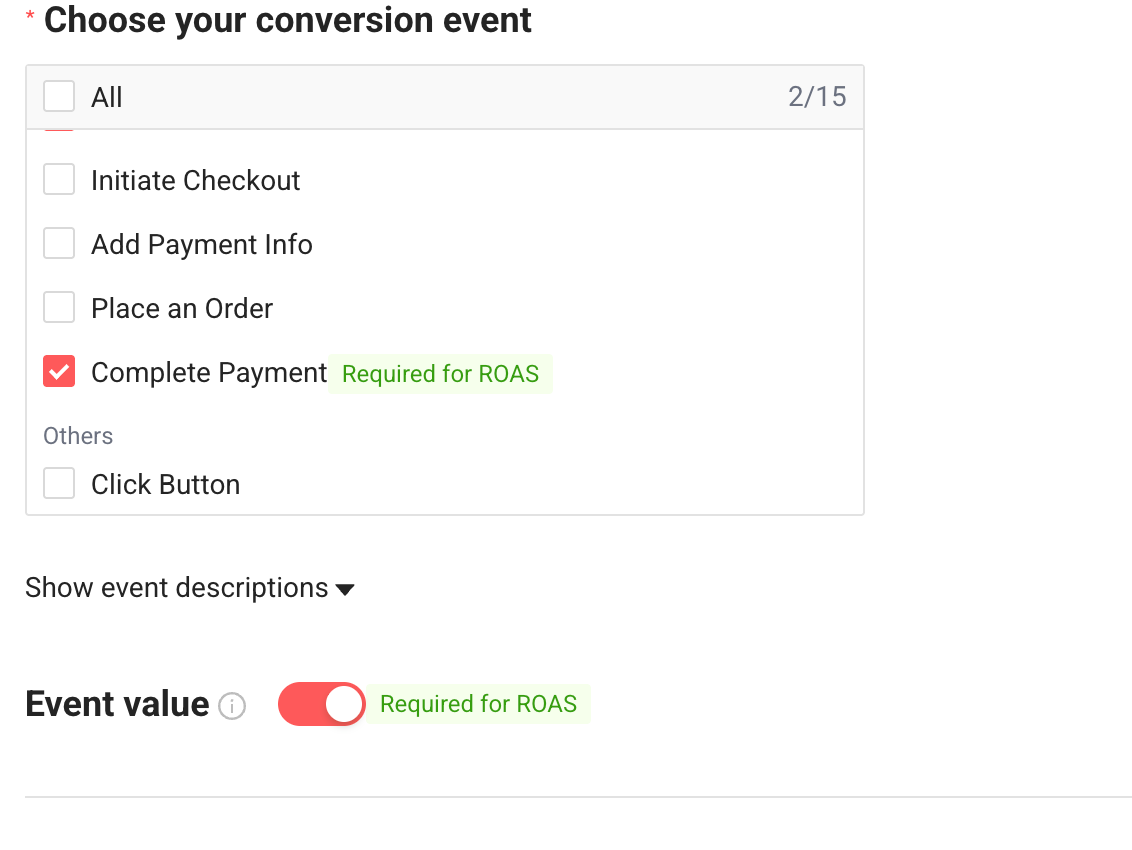
Task: Click the 2/15 selection counter
Action: click(x=816, y=97)
